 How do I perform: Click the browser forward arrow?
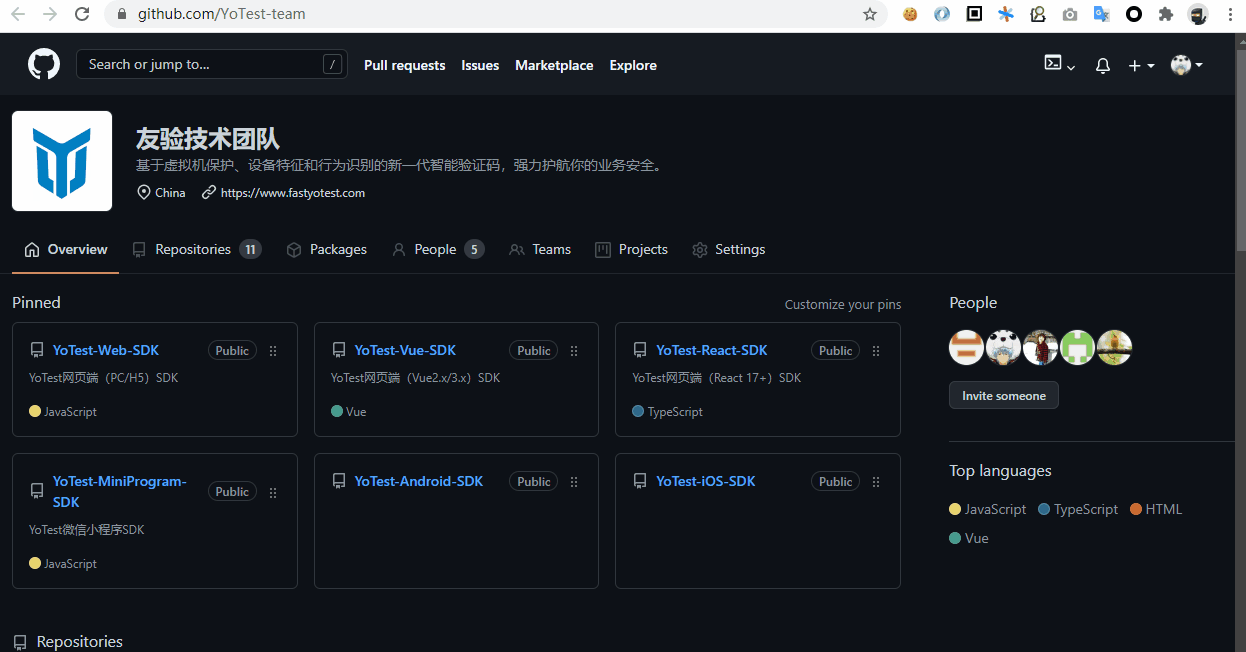pos(50,14)
